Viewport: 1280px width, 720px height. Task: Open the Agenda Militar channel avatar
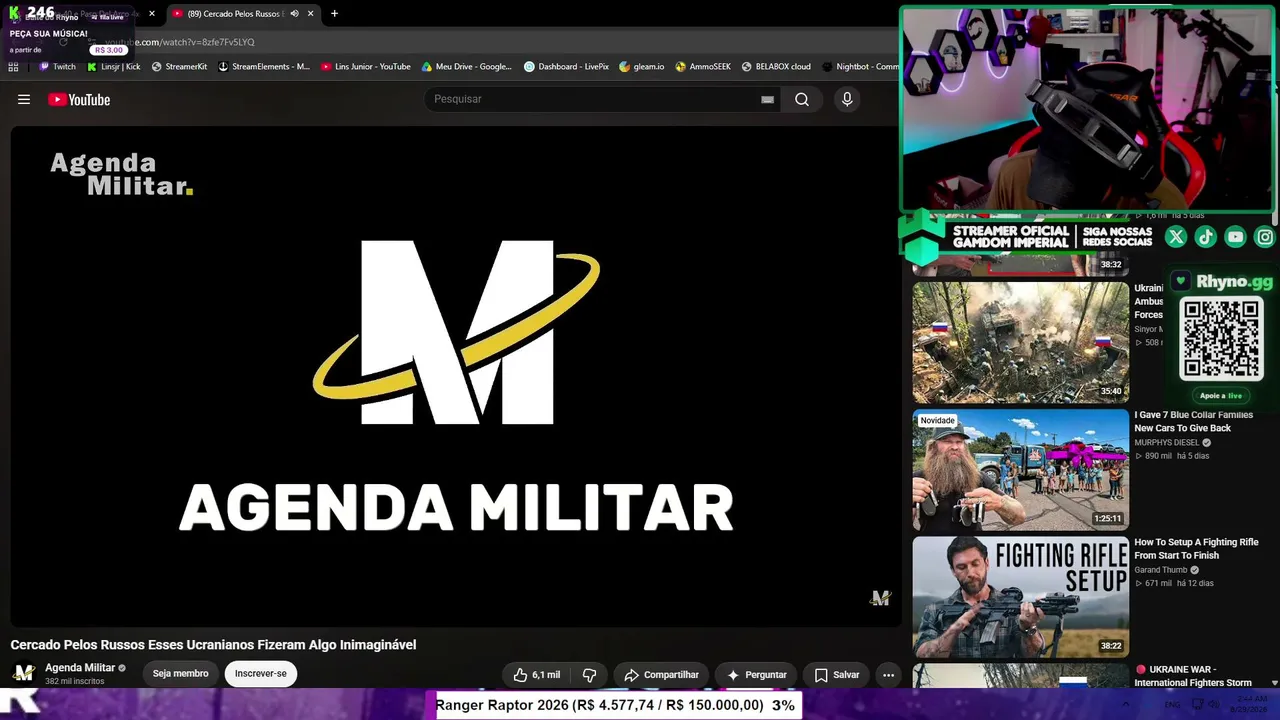(24, 673)
